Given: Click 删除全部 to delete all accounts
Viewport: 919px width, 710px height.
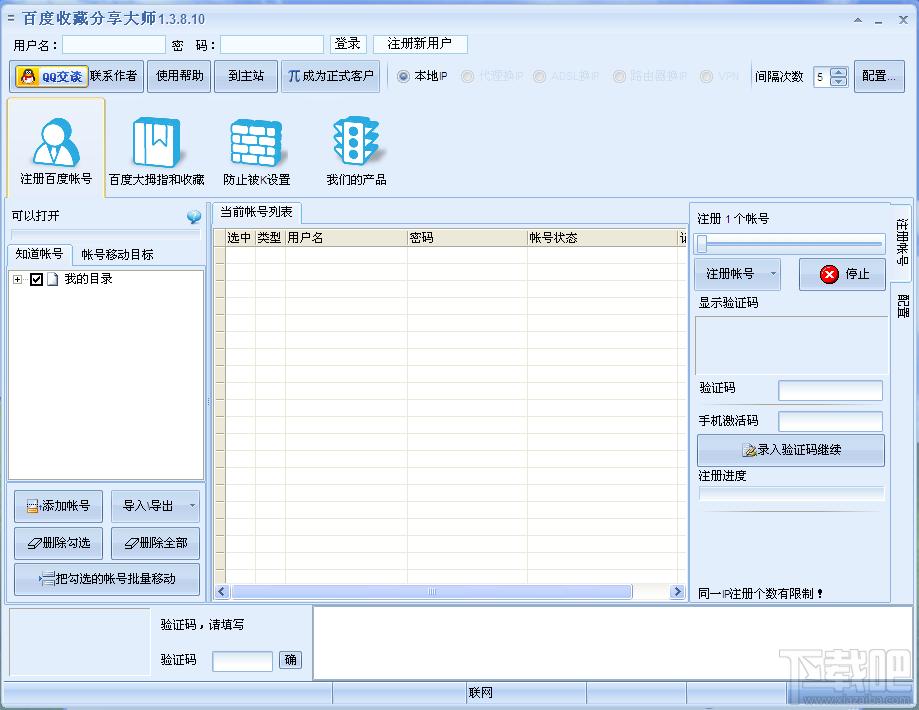Looking at the screenshot, I should 155,542.
